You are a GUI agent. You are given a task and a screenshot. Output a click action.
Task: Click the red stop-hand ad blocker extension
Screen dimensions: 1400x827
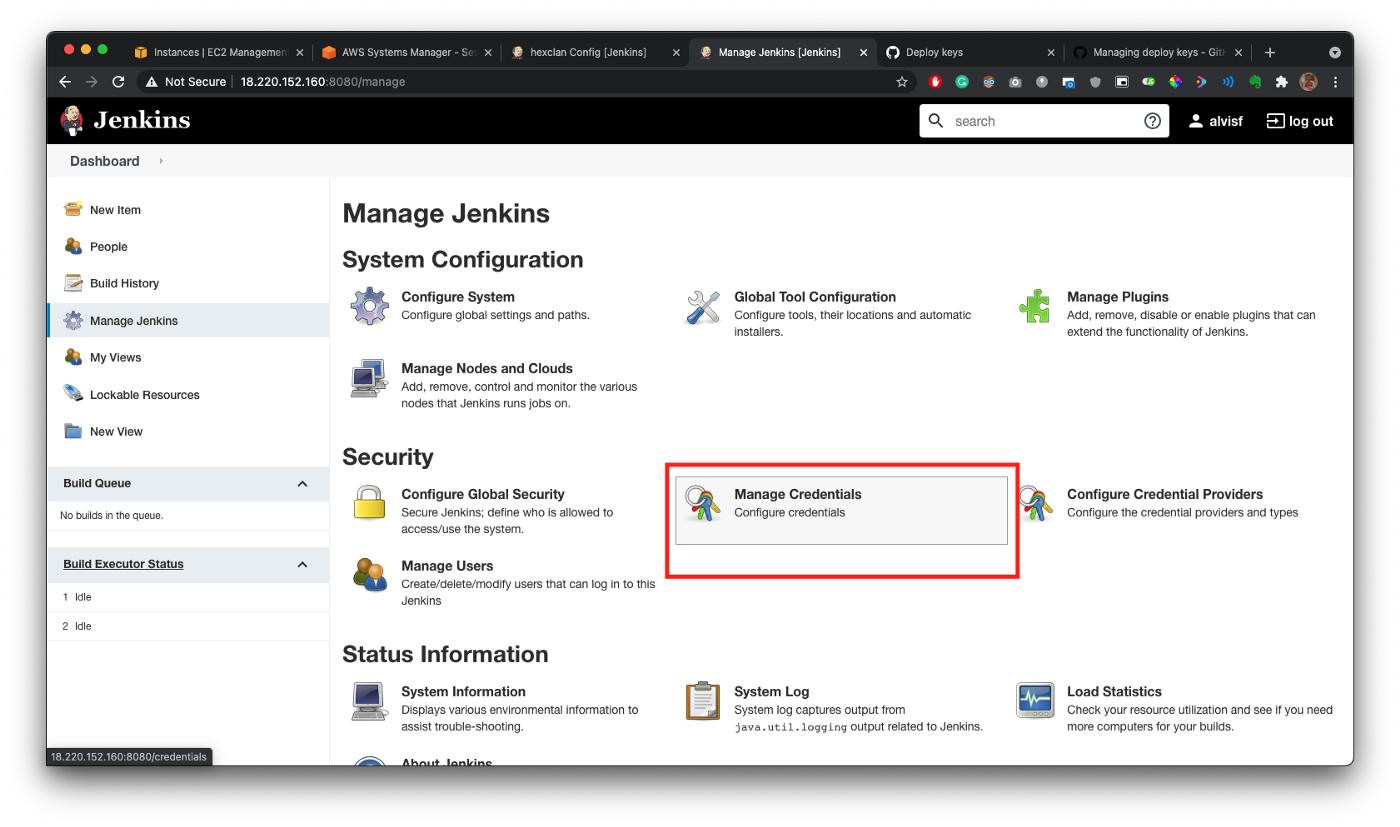pyautogui.click(x=936, y=82)
